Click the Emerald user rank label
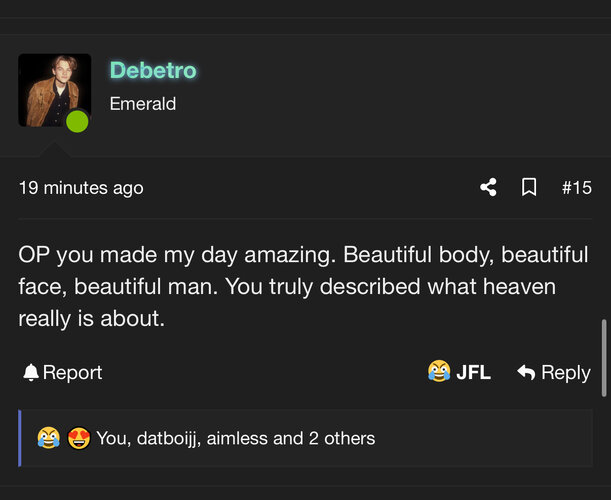 pos(143,103)
